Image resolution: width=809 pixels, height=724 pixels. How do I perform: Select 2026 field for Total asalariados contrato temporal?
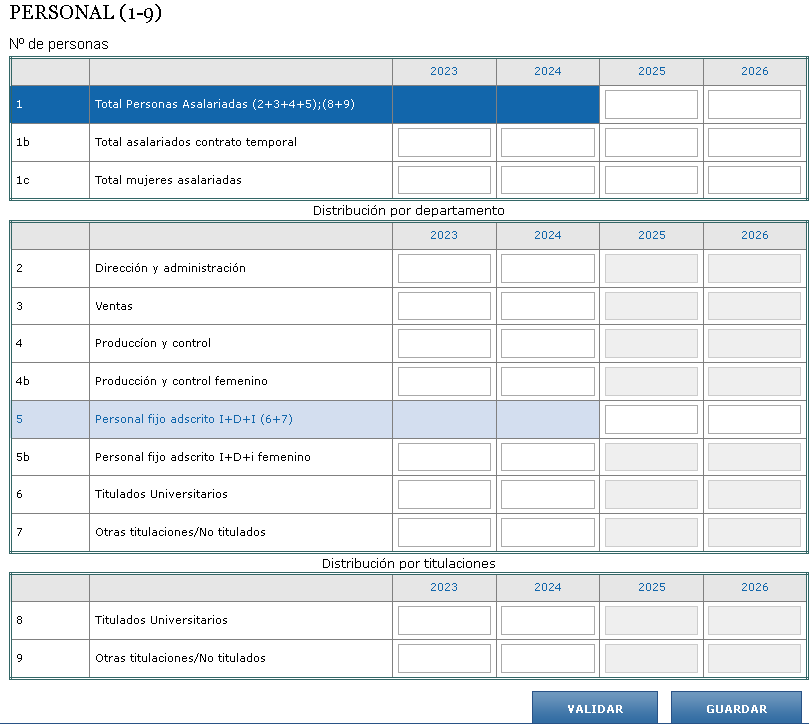(754, 143)
